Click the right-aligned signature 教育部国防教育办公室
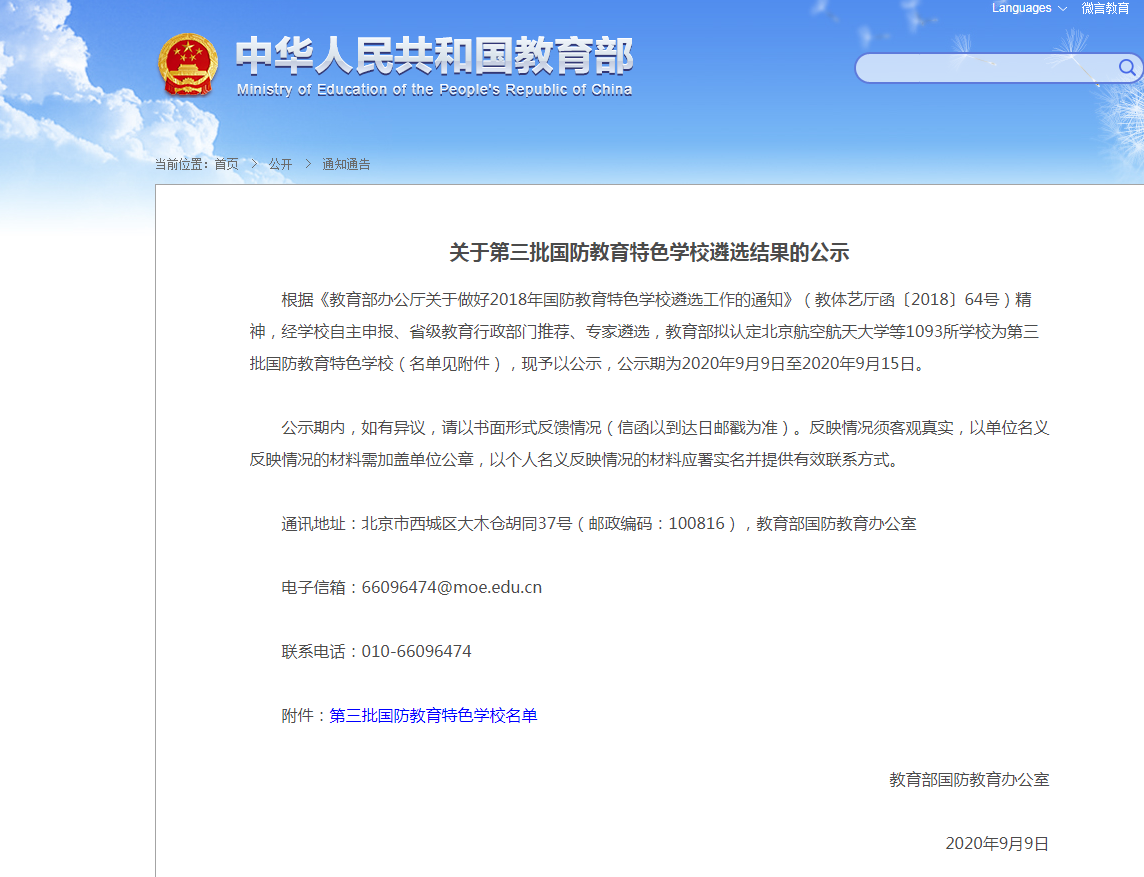 coord(969,780)
